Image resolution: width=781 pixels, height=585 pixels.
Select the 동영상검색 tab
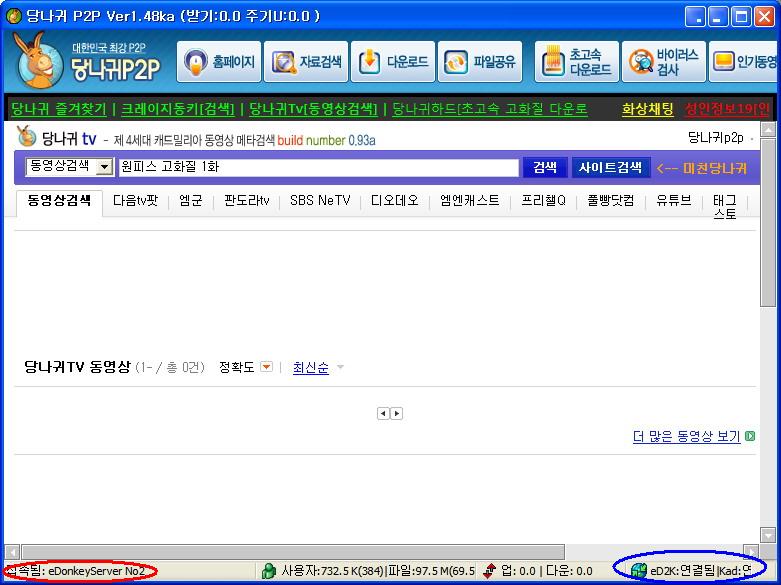pyautogui.click(x=59, y=201)
